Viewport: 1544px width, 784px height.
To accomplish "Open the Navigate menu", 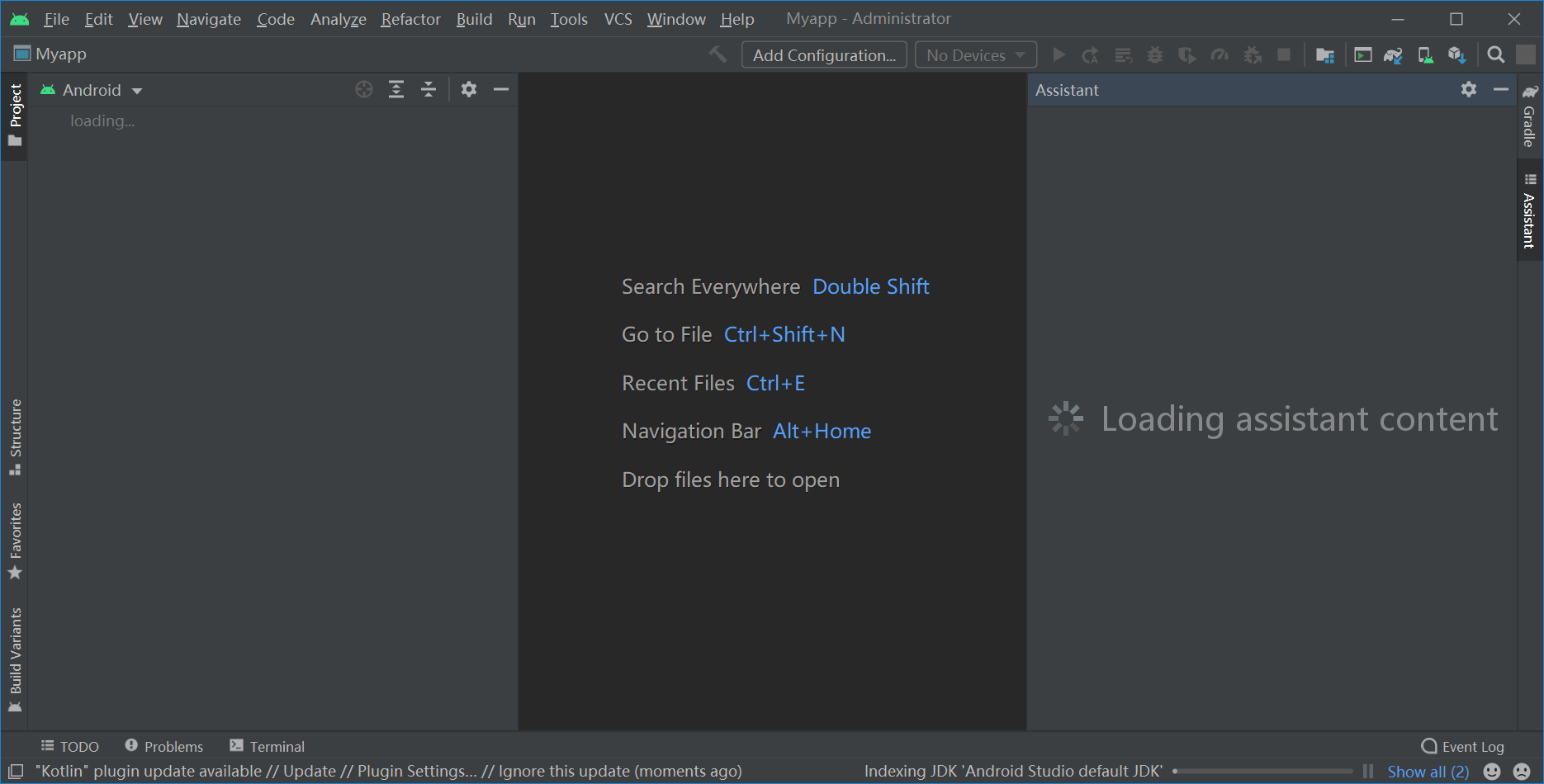I will pyautogui.click(x=209, y=19).
